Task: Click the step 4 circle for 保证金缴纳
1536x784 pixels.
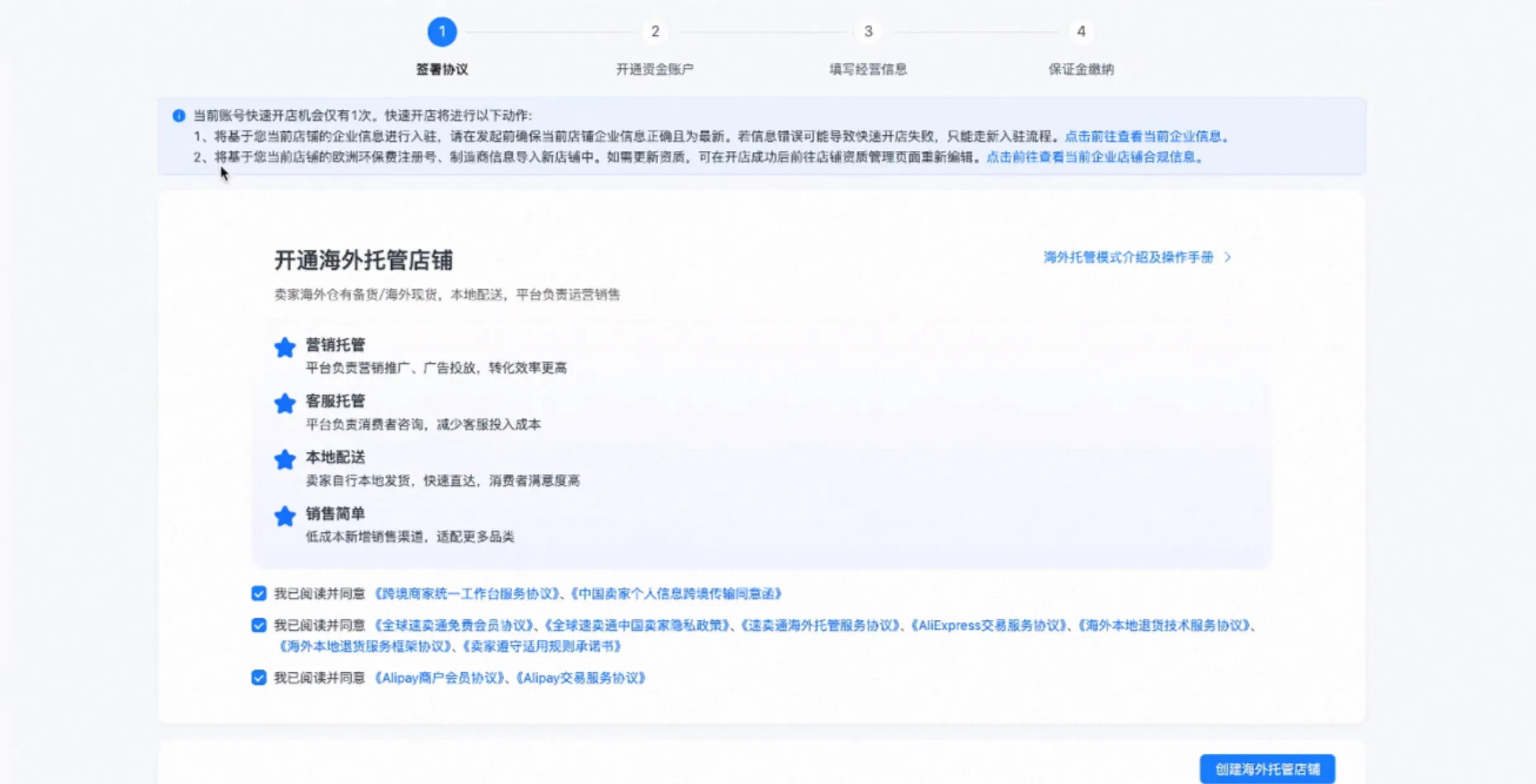Action: coord(1081,32)
